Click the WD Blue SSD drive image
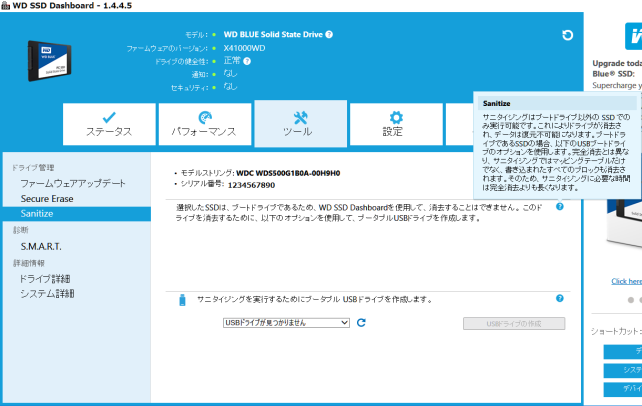Screen dimensions: 642x406 (50, 61)
